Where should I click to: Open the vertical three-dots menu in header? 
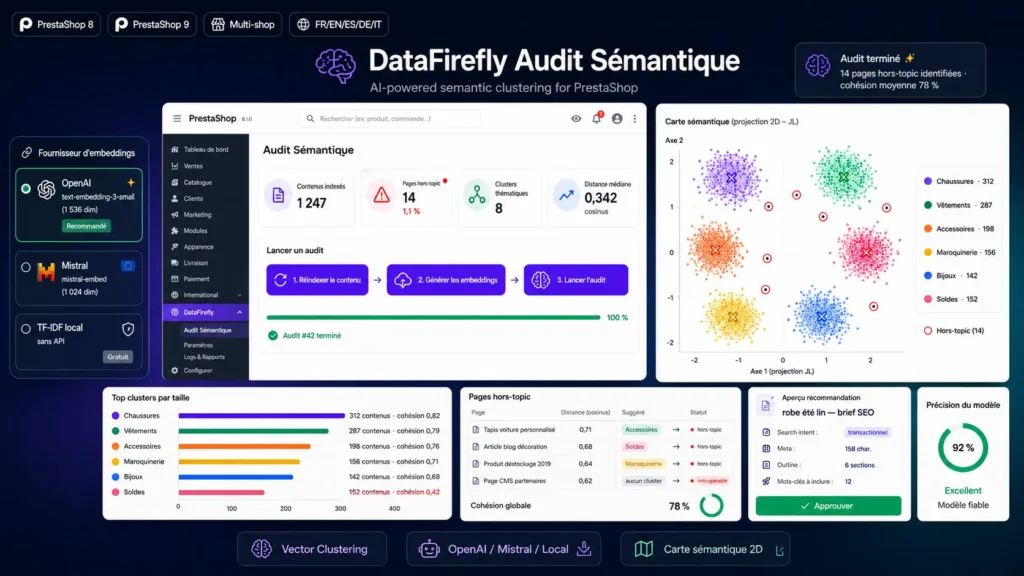pos(635,118)
